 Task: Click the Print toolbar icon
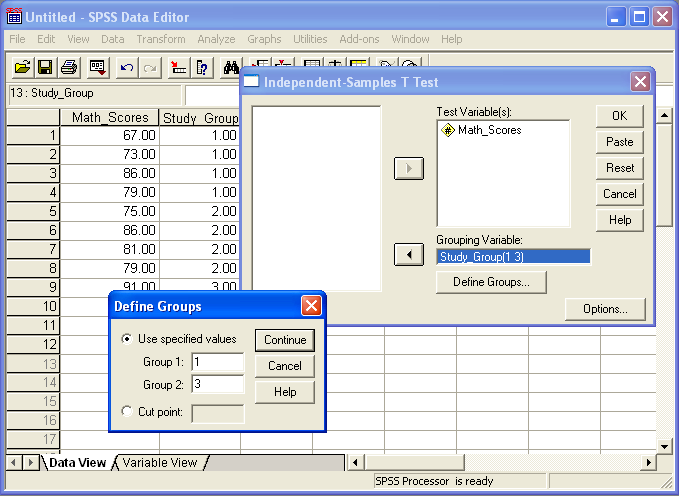pyautogui.click(x=69, y=68)
